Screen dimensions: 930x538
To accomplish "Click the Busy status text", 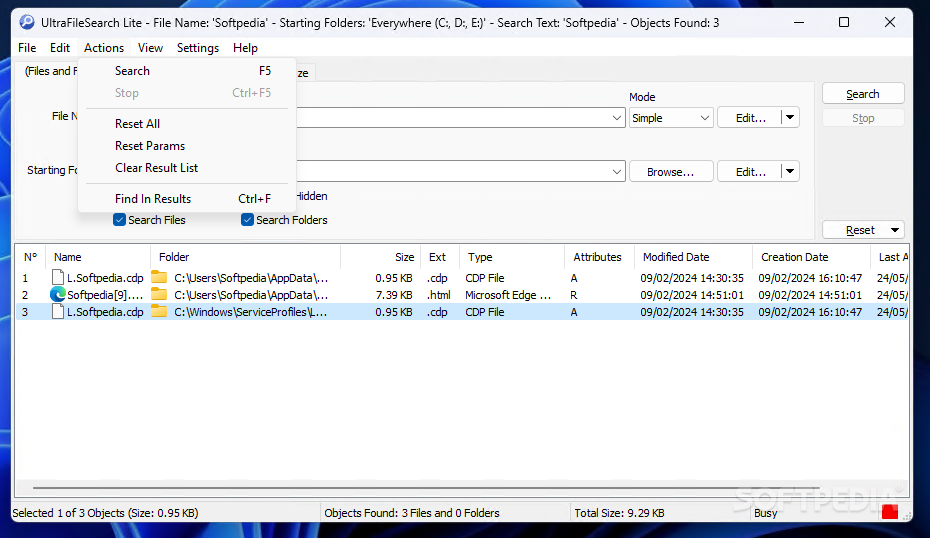I will (x=765, y=513).
